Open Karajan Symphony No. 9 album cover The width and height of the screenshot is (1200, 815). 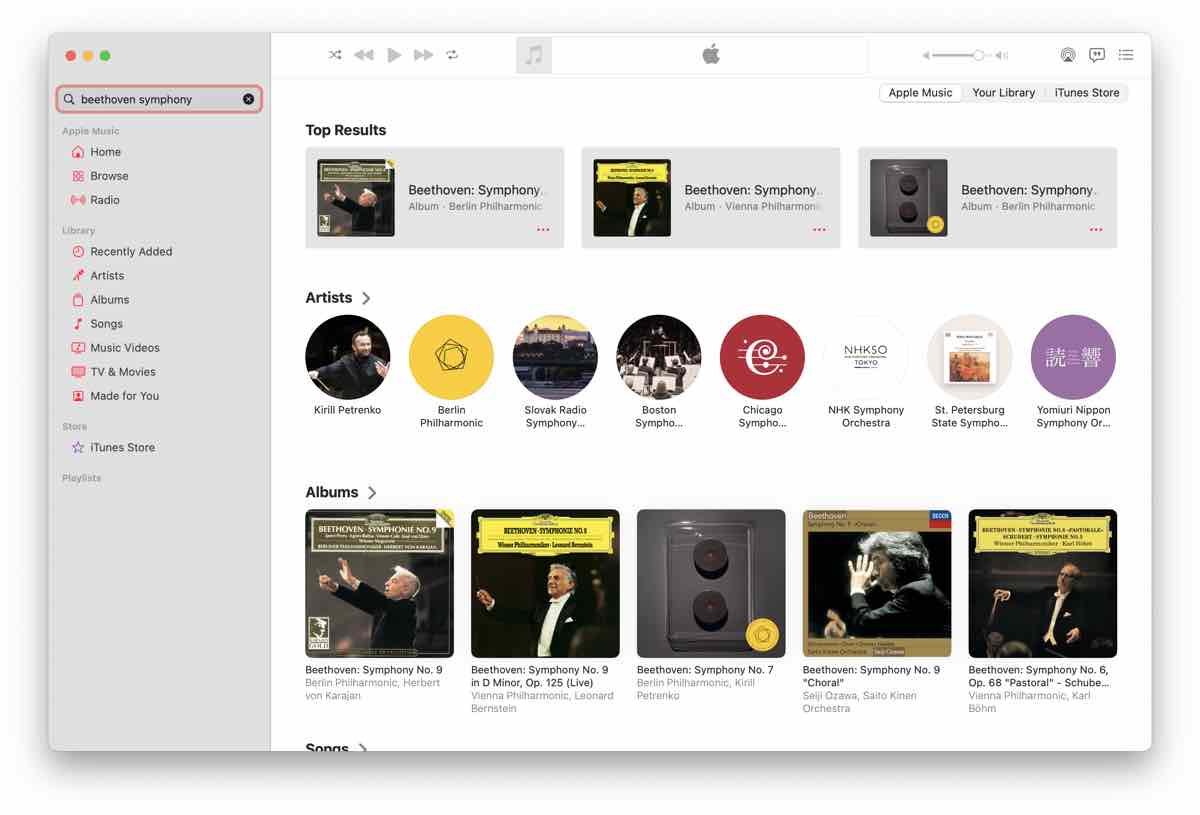[x=380, y=583]
